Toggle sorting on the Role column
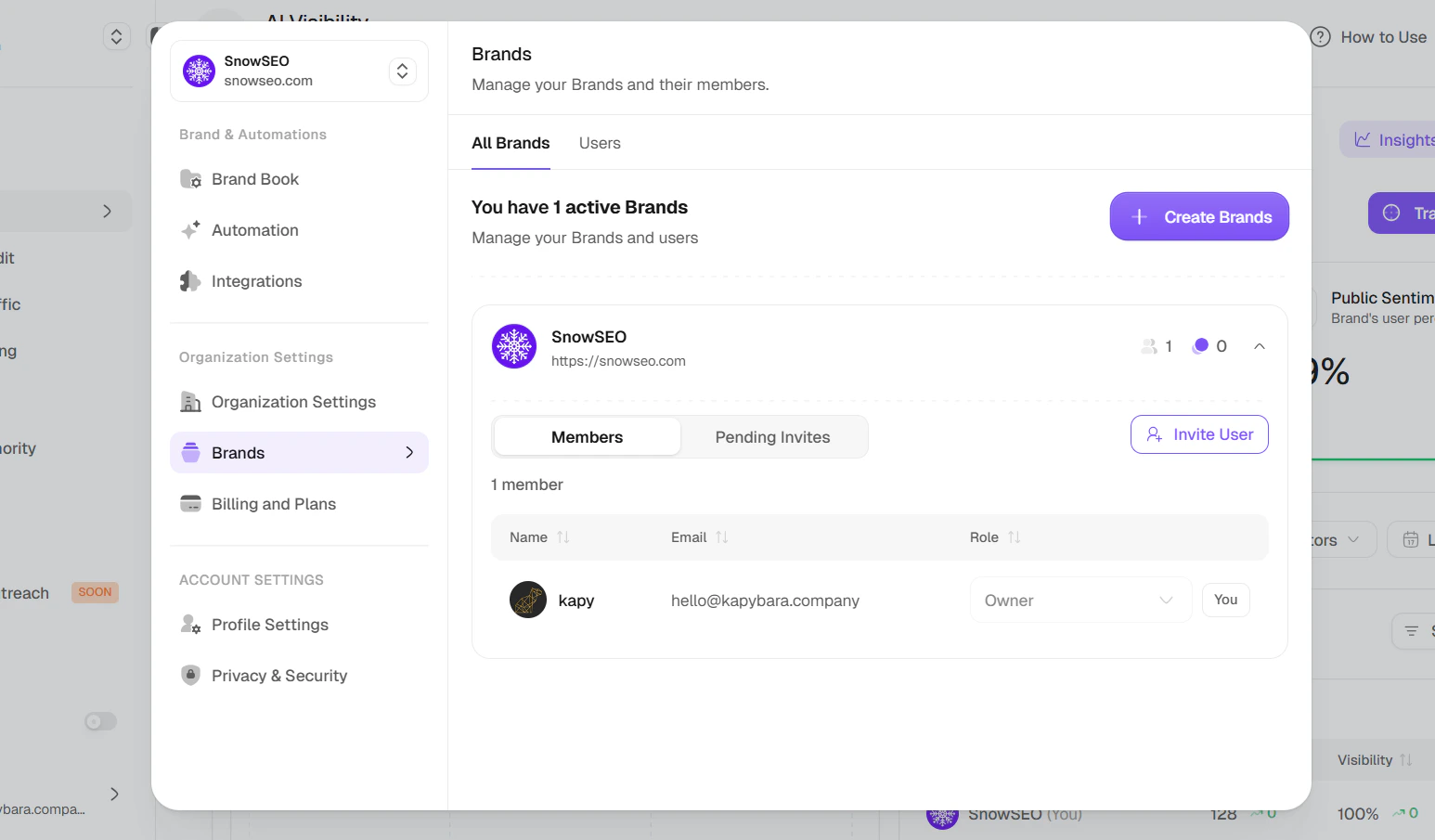This screenshot has width=1435, height=840. [1014, 536]
